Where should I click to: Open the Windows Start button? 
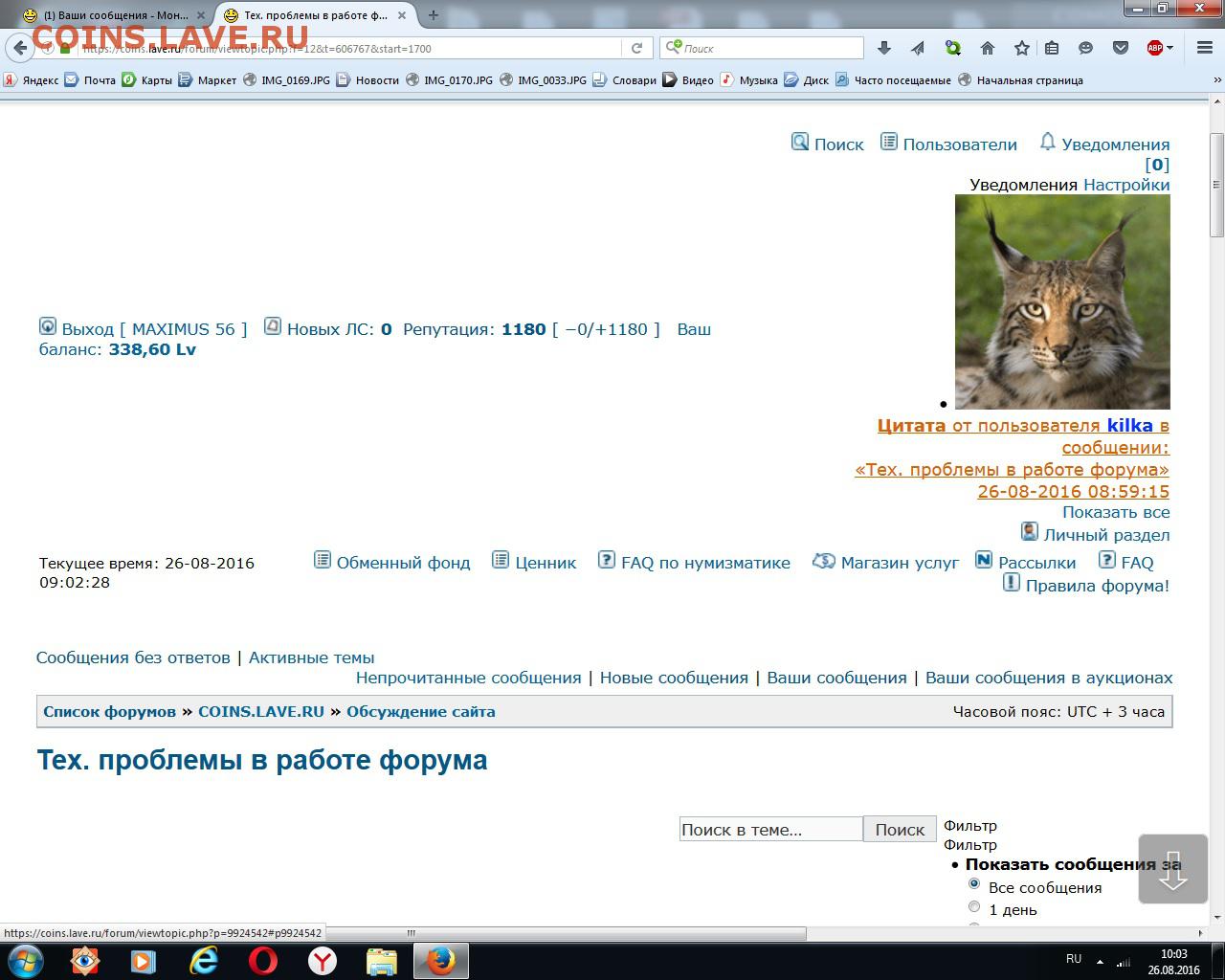[24, 960]
